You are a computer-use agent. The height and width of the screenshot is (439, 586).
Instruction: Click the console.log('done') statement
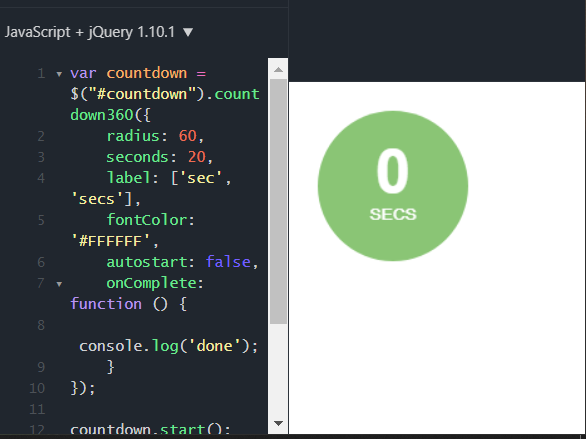[168, 346]
